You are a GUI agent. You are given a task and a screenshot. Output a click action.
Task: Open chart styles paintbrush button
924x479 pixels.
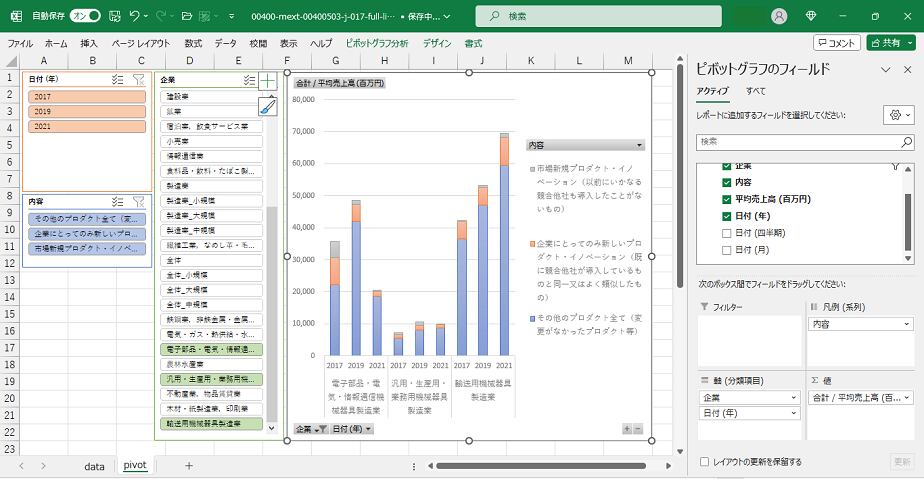[x=267, y=107]
